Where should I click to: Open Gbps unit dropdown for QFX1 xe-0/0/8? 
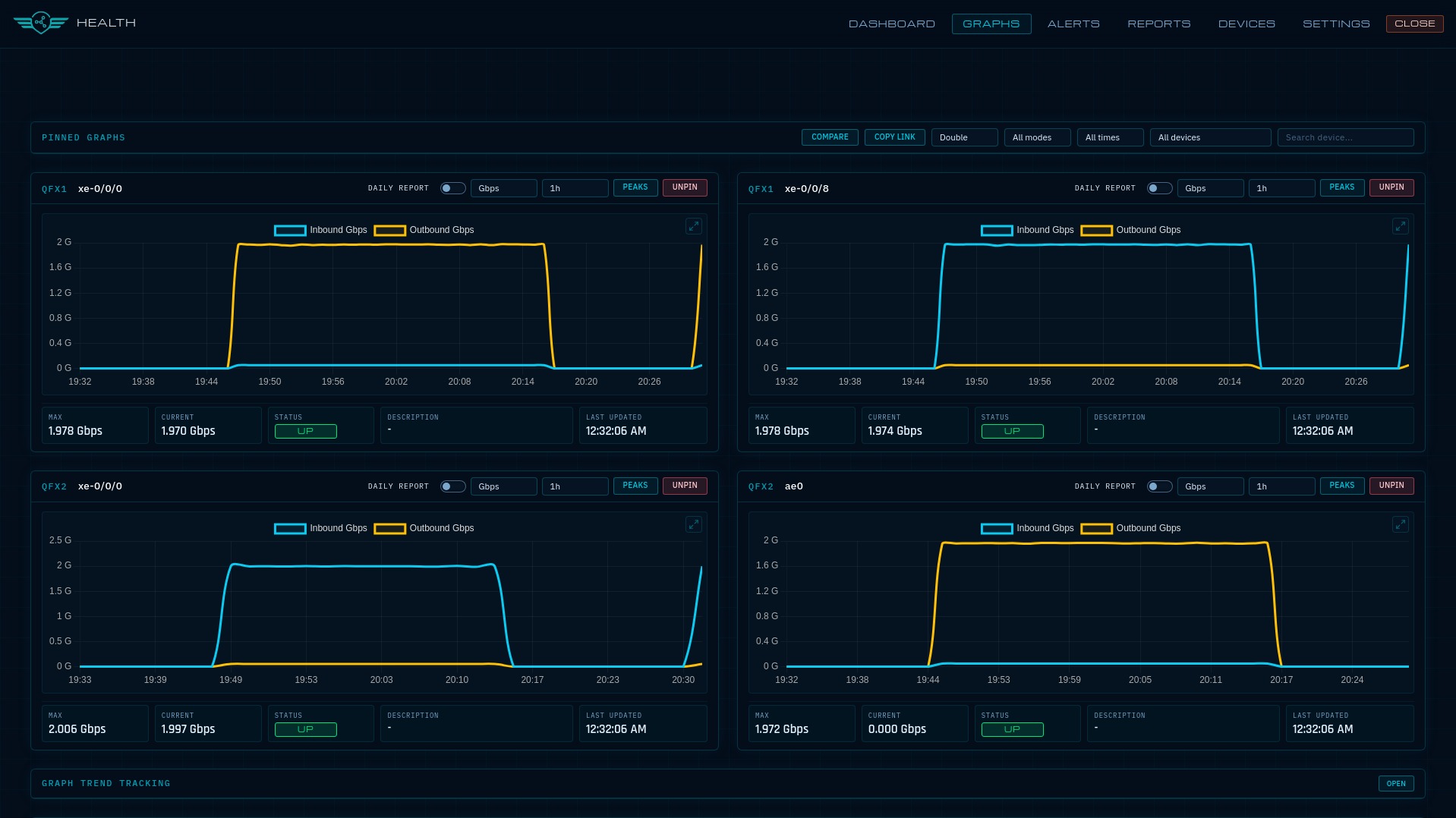[x=1210, y=188]
